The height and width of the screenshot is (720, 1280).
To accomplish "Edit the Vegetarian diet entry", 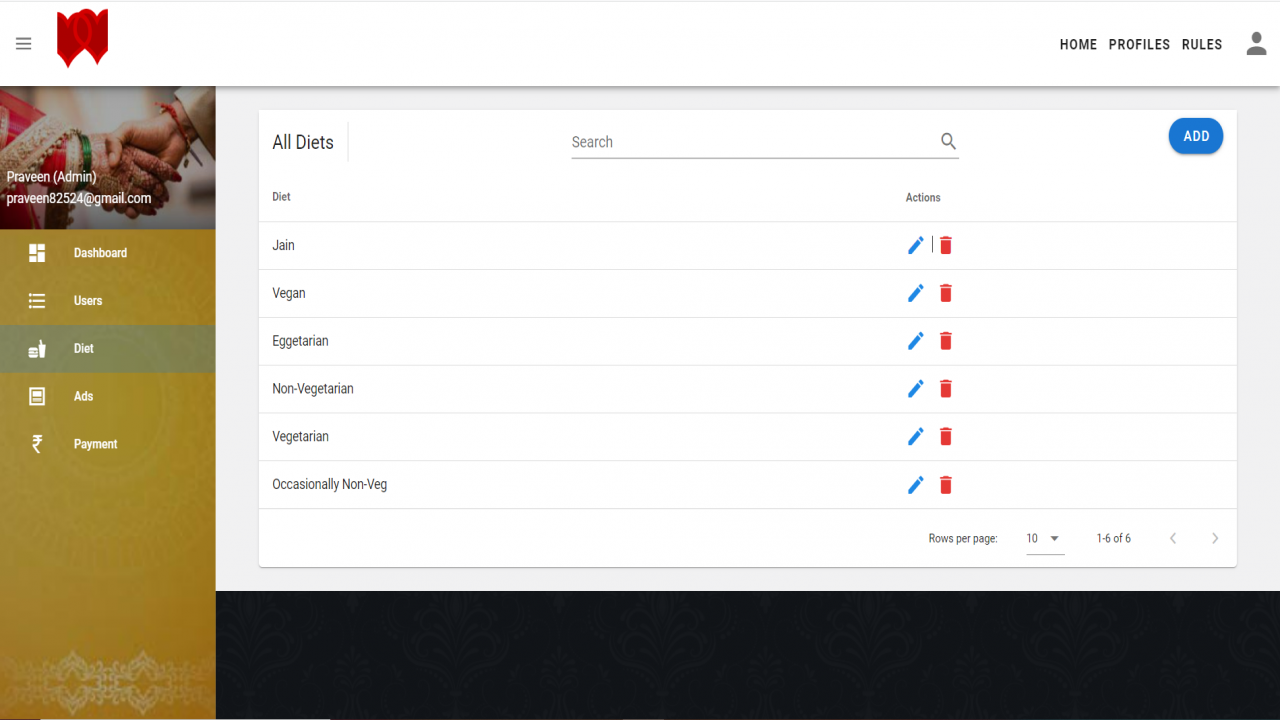I will point(915,436).
